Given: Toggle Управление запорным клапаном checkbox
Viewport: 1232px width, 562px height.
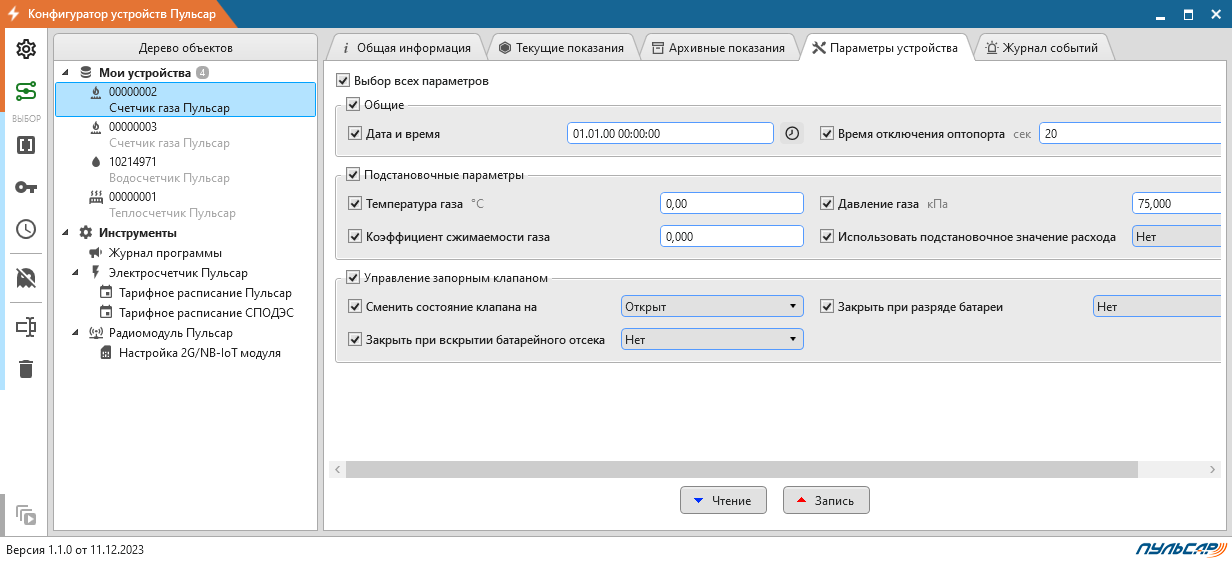Looking at the screenshot, I should (353, 278).
